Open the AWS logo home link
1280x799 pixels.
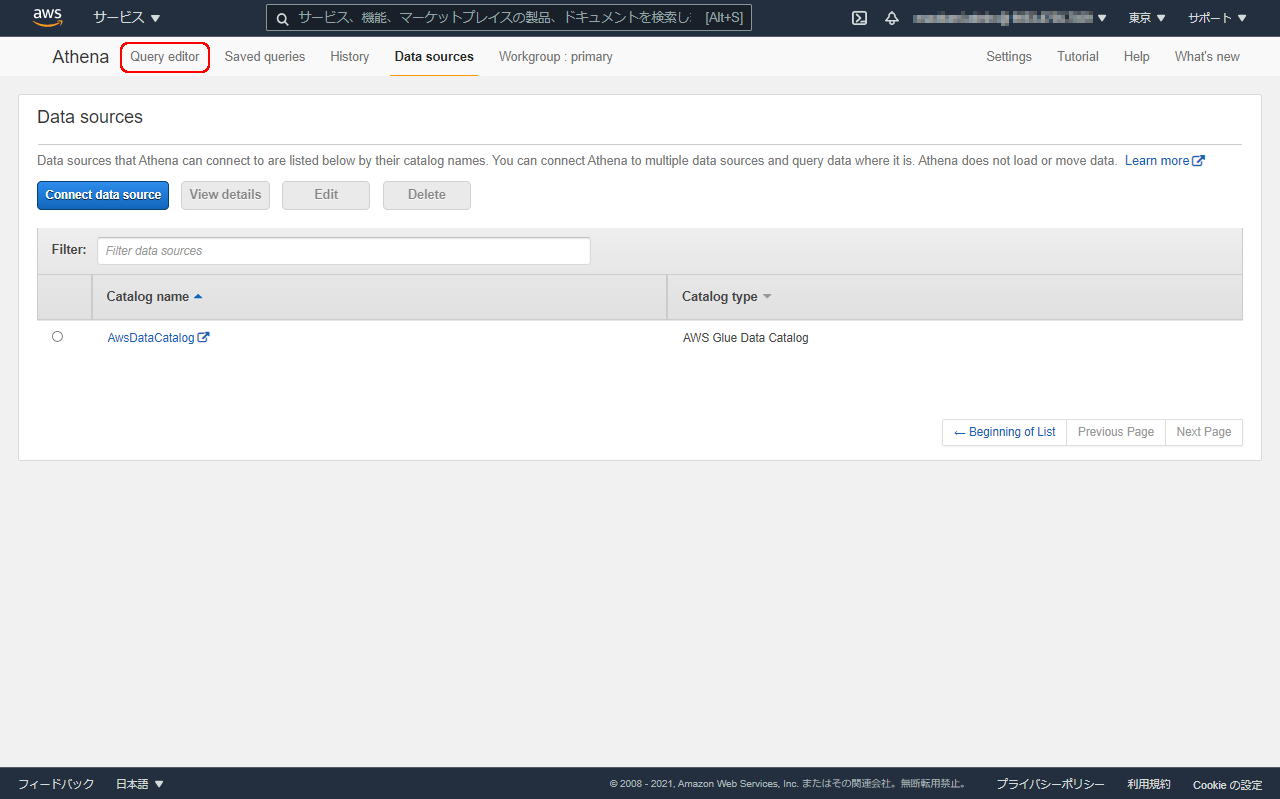47,17
